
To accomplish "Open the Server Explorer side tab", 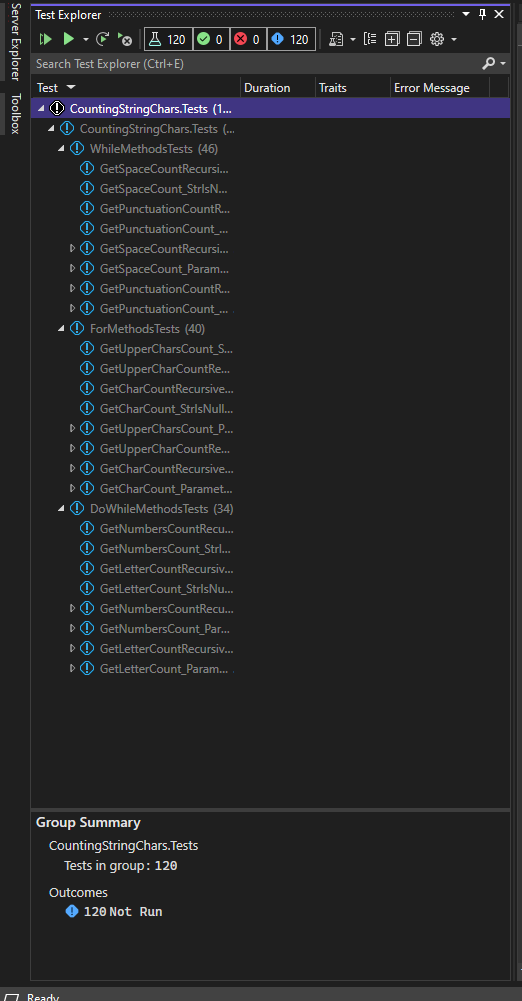I will click(x=16, y=42).
